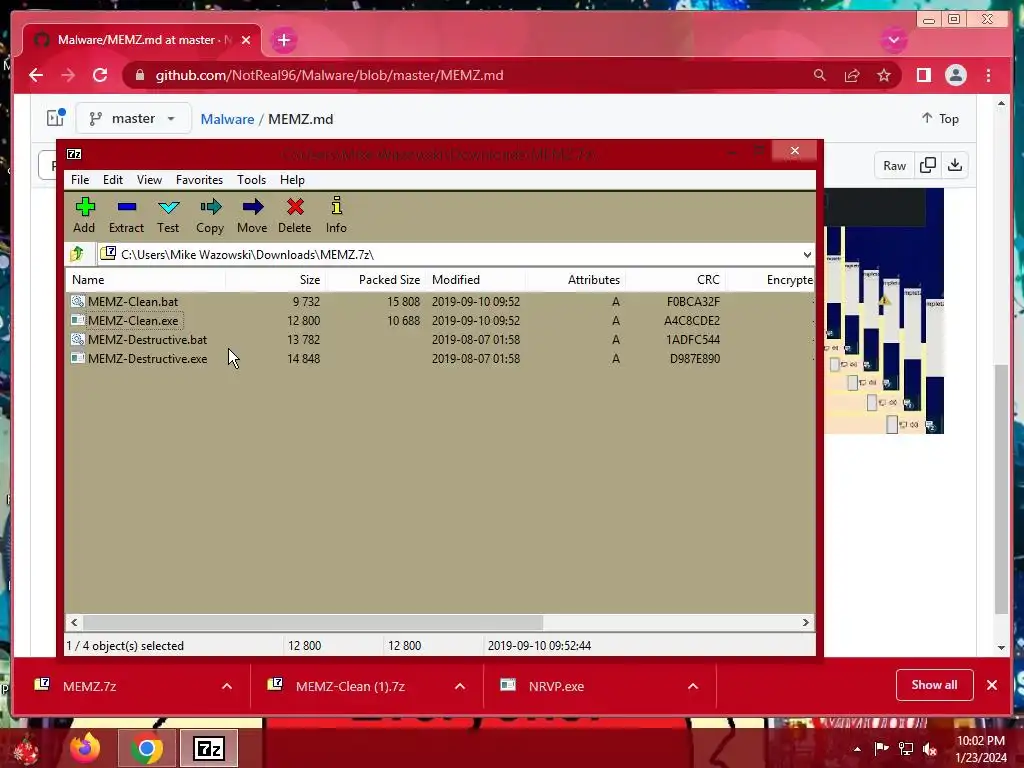Open the File menu in 7-Zip
1024x768 pixels.
80,180
